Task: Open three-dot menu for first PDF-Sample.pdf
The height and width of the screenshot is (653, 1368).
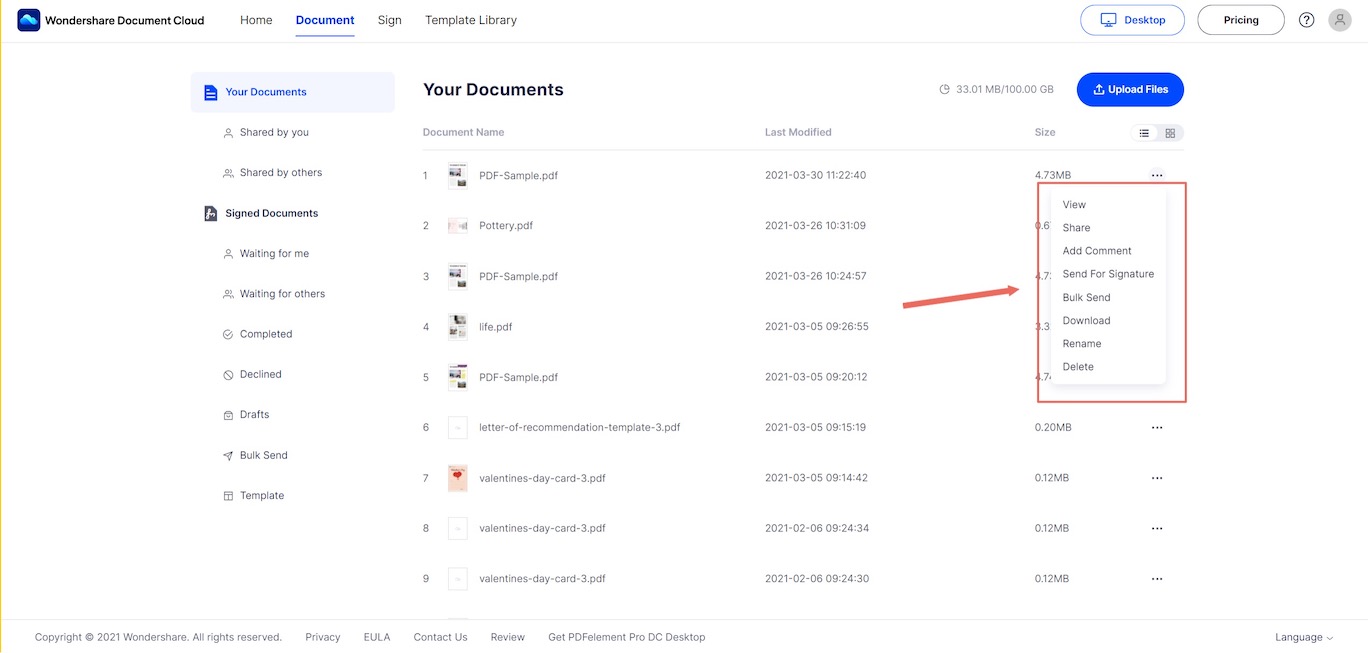Action: [1156, 175]
